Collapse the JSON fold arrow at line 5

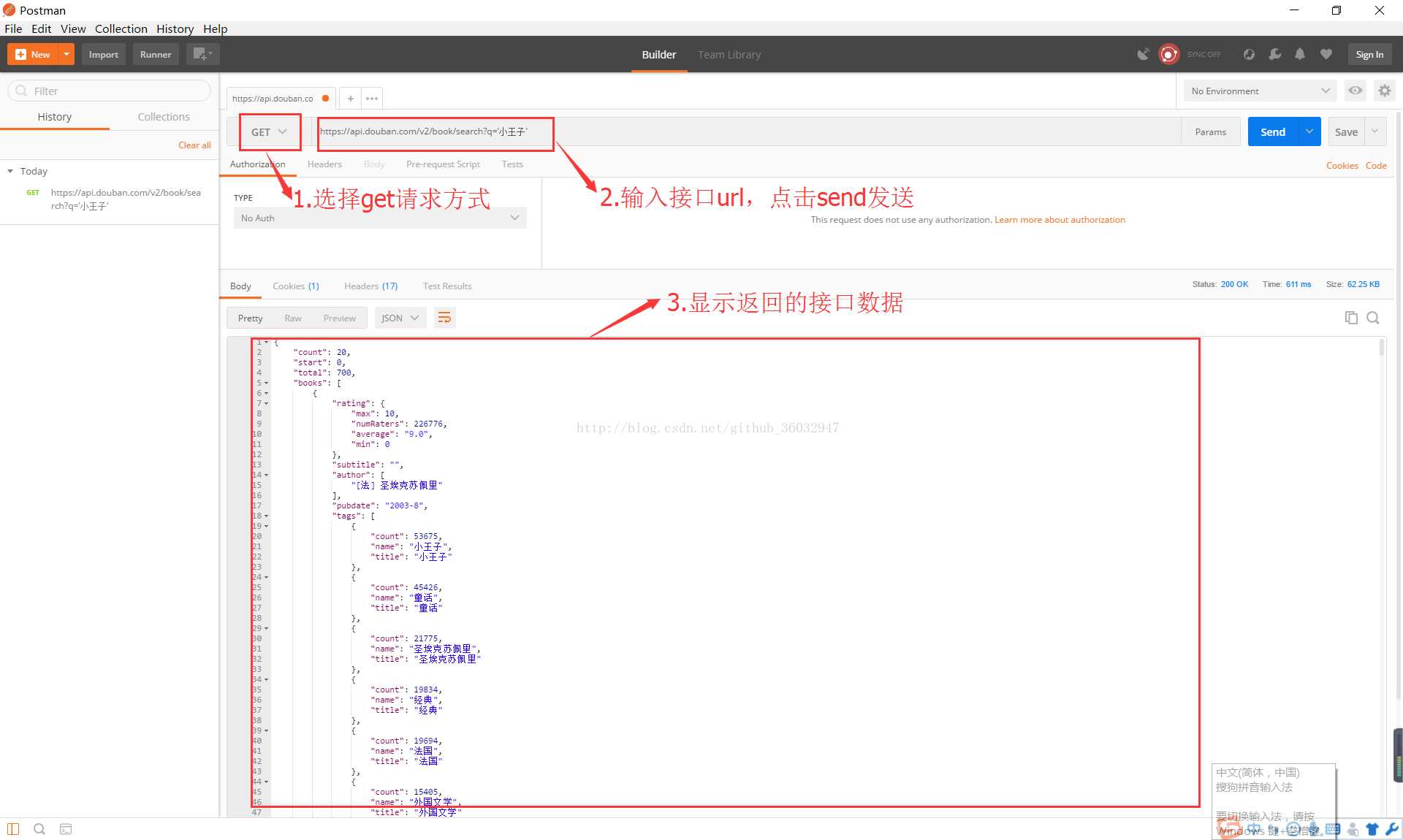click(267, 383)
